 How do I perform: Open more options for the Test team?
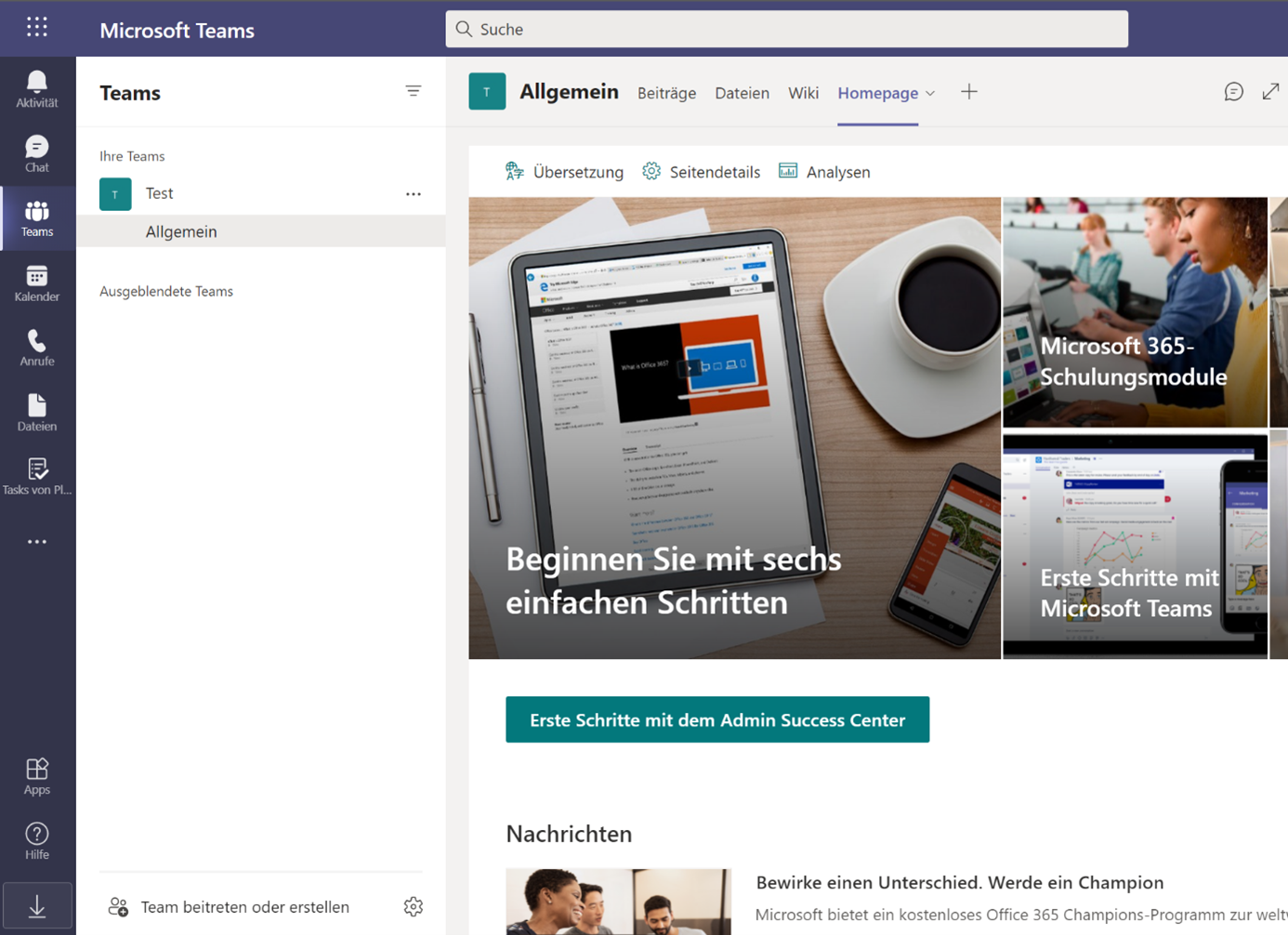413,193
